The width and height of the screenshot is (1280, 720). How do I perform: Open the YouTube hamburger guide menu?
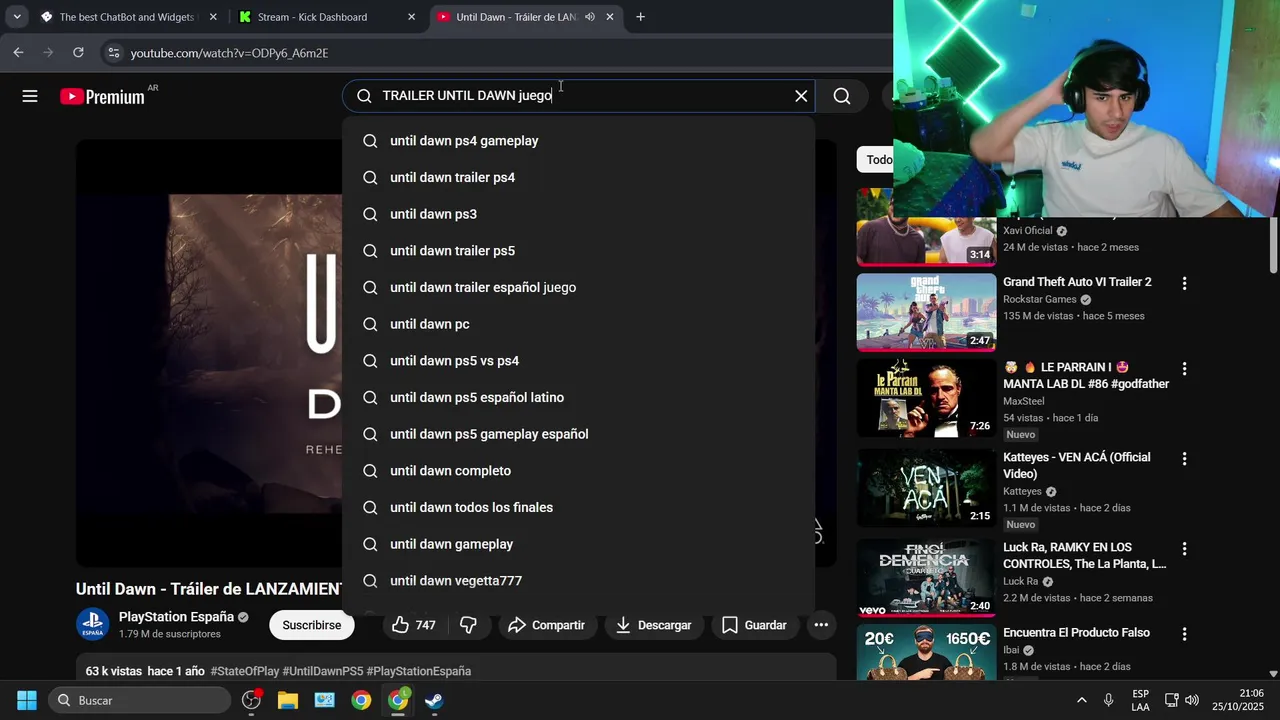point(30,96)
